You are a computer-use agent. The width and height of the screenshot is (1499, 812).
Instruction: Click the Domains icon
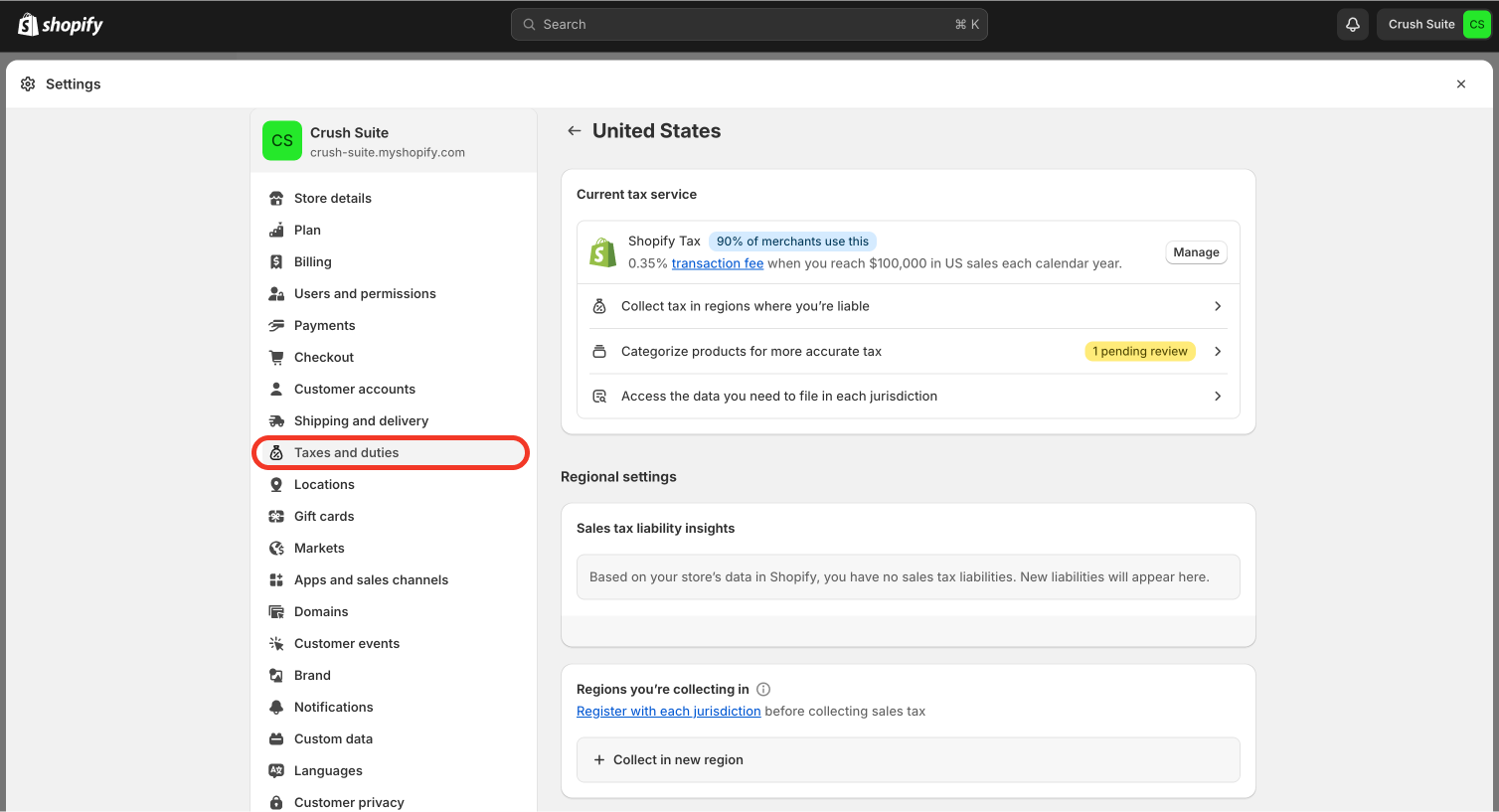pos(276,612)
